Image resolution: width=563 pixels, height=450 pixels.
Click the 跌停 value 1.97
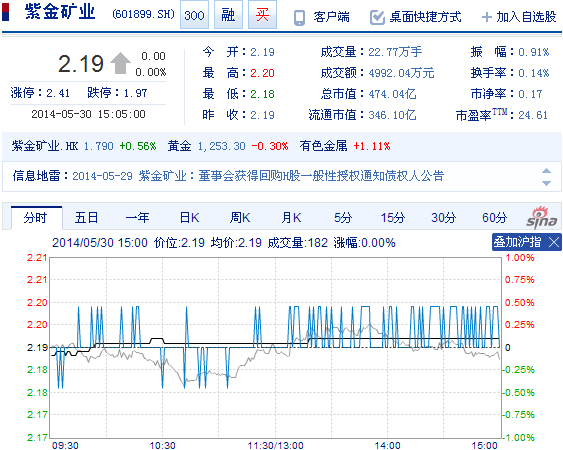135,93
